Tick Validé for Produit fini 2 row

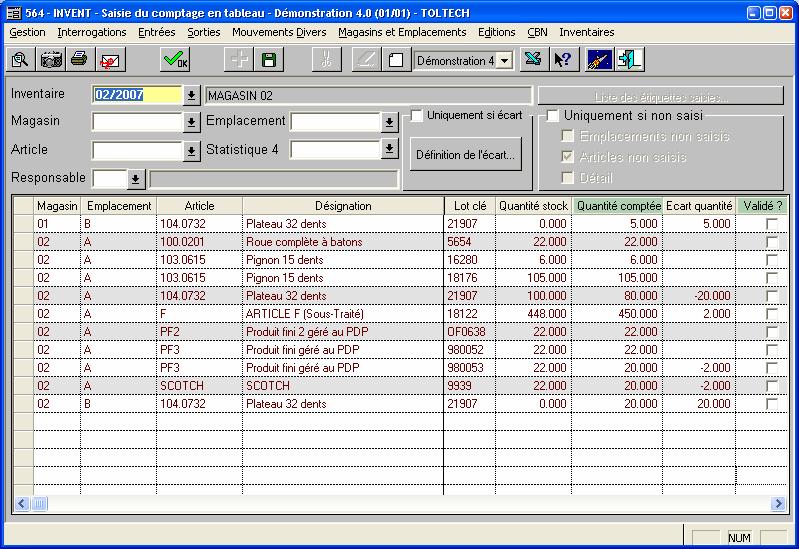(772, 331)
